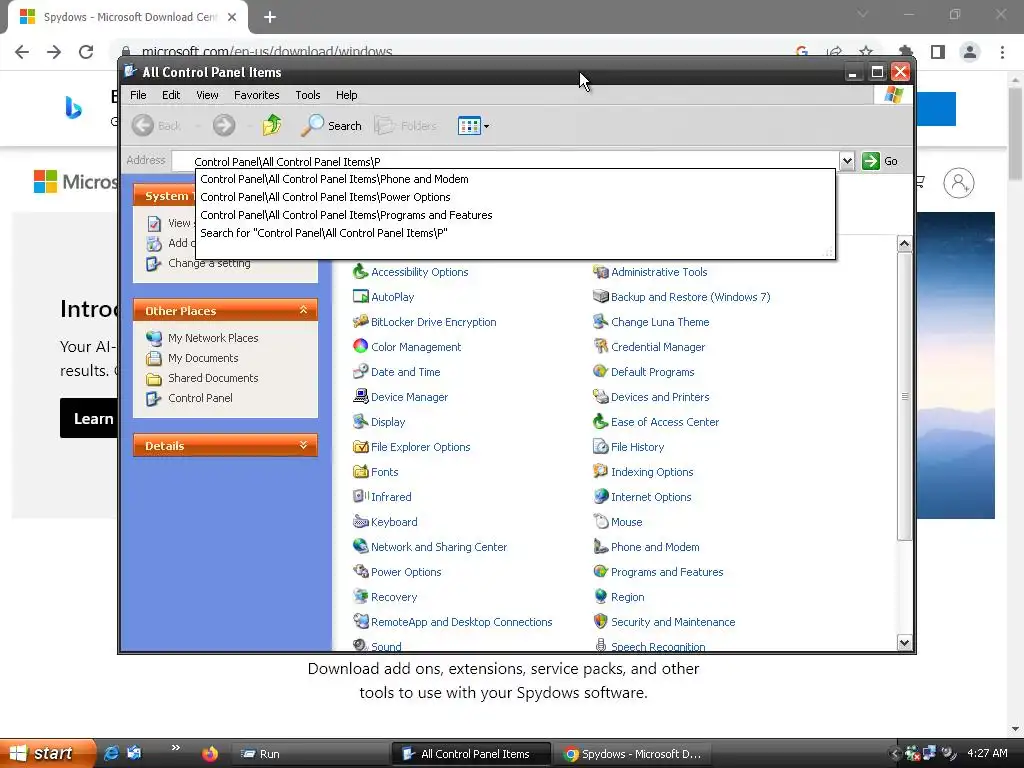The image size is (1024, 768).
Task: Open Ease of Access Center icon
Action: coord(601,421)
